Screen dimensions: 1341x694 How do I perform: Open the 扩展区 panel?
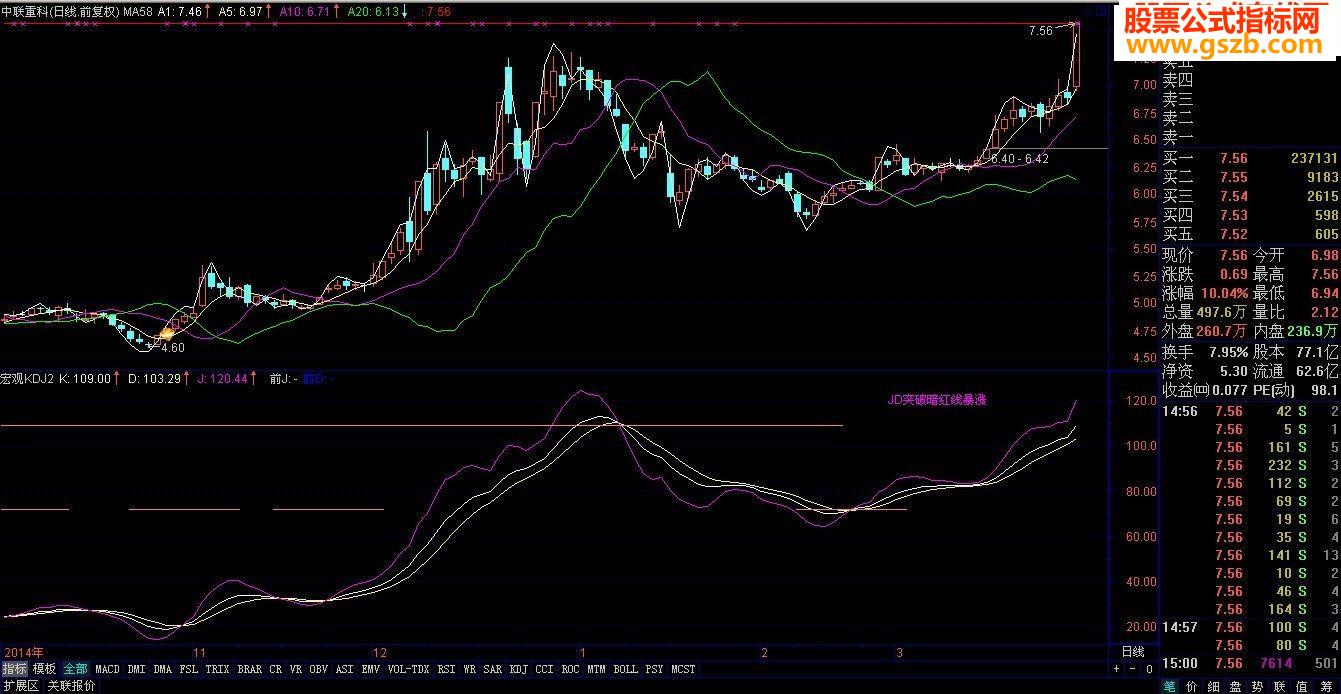pyautogui.click(x=20, y=686)
